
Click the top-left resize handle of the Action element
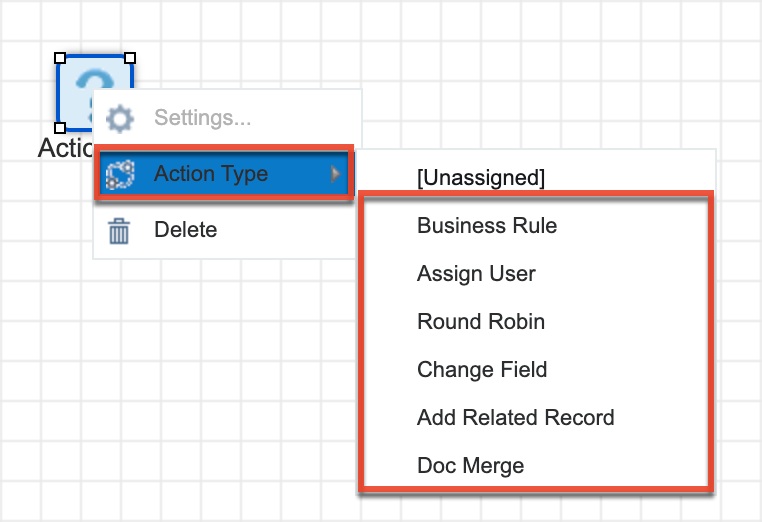tap(60, 58)
